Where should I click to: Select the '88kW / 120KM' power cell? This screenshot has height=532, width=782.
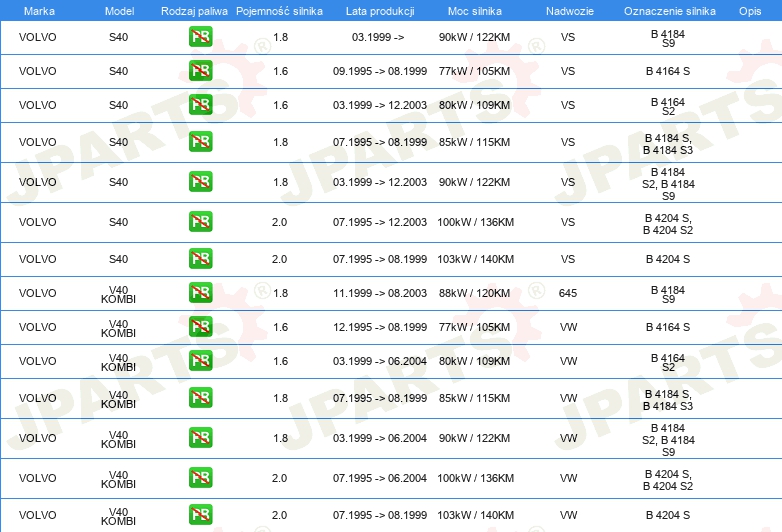tap(474, 293)
